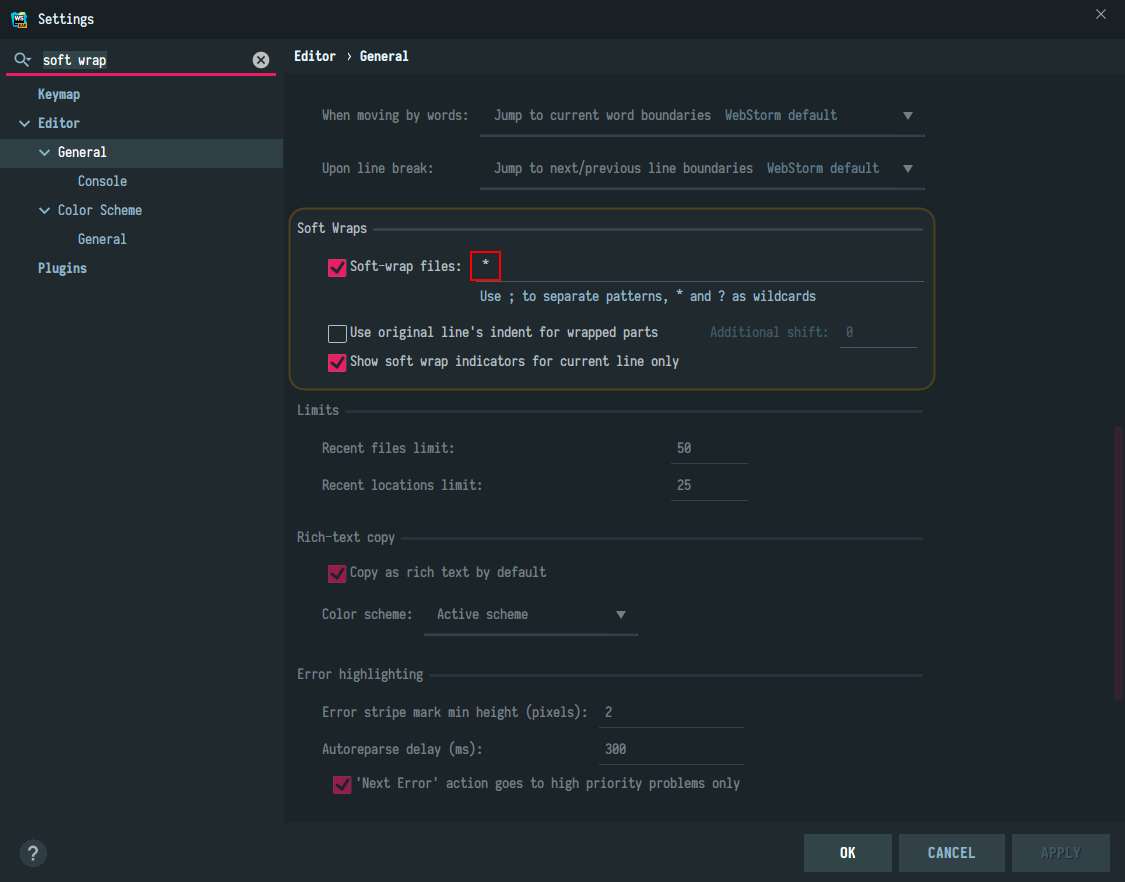
Task: Click the vertical scrollbar of the settings panel
Action: [x=1118, y=563]
